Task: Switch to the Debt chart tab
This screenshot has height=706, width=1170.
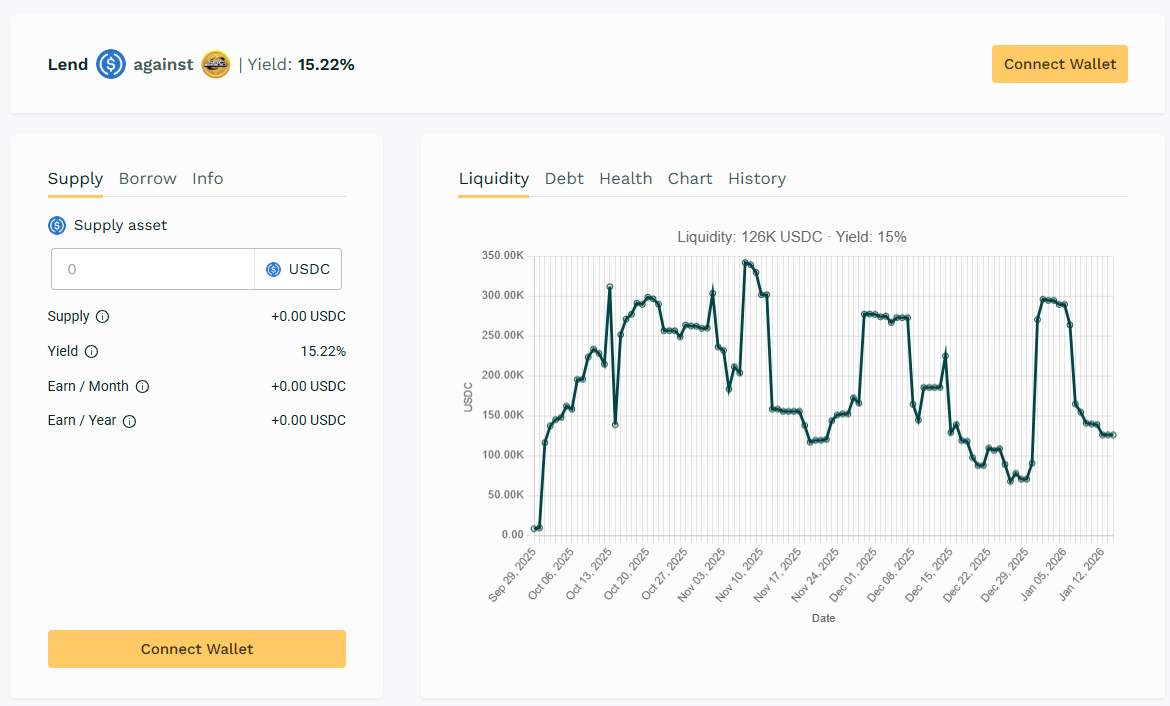Action: coord(564,179)
